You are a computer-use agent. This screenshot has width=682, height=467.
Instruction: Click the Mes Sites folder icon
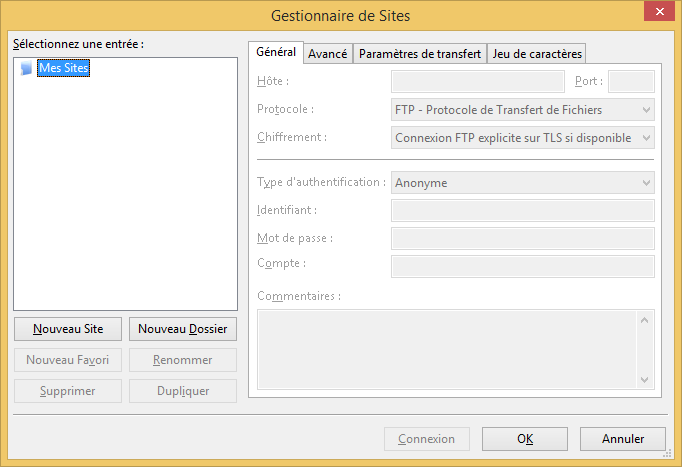tap(26, 68)
